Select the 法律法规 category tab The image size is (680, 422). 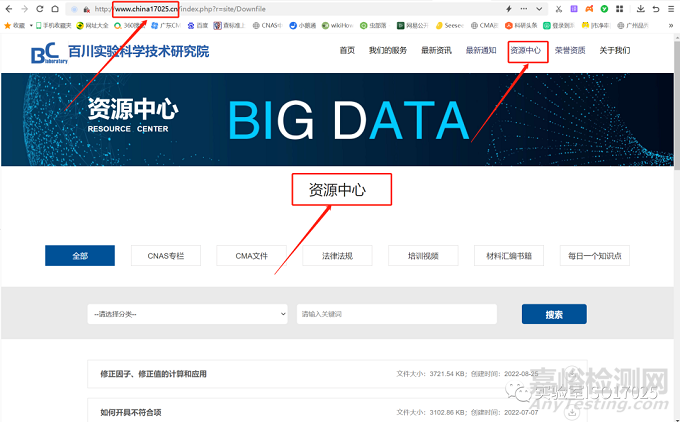point(337,255)
